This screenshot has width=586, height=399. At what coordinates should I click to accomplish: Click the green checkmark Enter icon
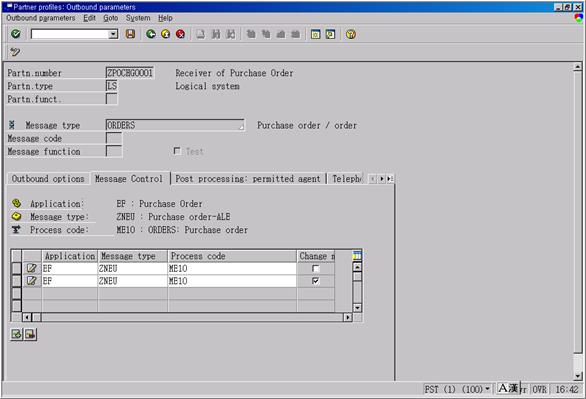[x=16, y=34]
